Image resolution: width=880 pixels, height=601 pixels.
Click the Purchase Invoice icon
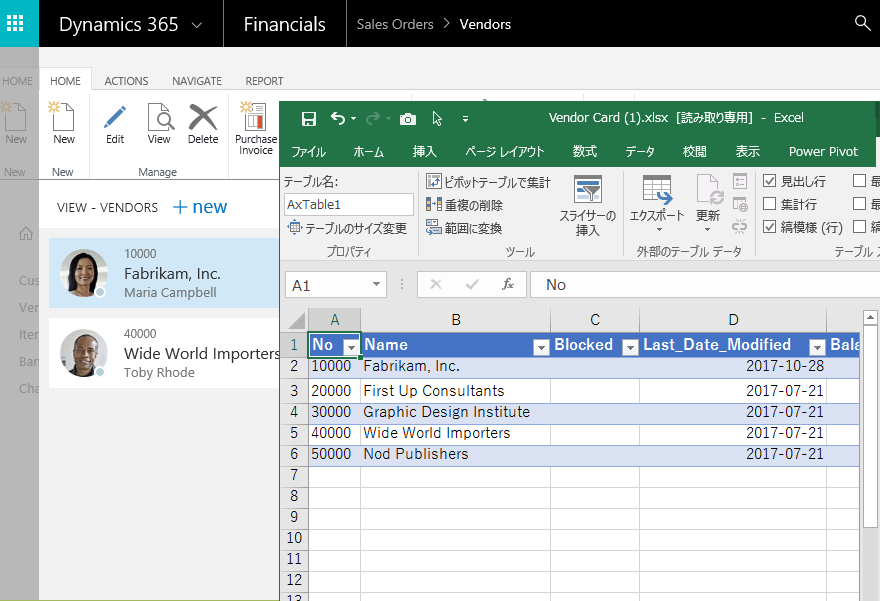[253, 116]
